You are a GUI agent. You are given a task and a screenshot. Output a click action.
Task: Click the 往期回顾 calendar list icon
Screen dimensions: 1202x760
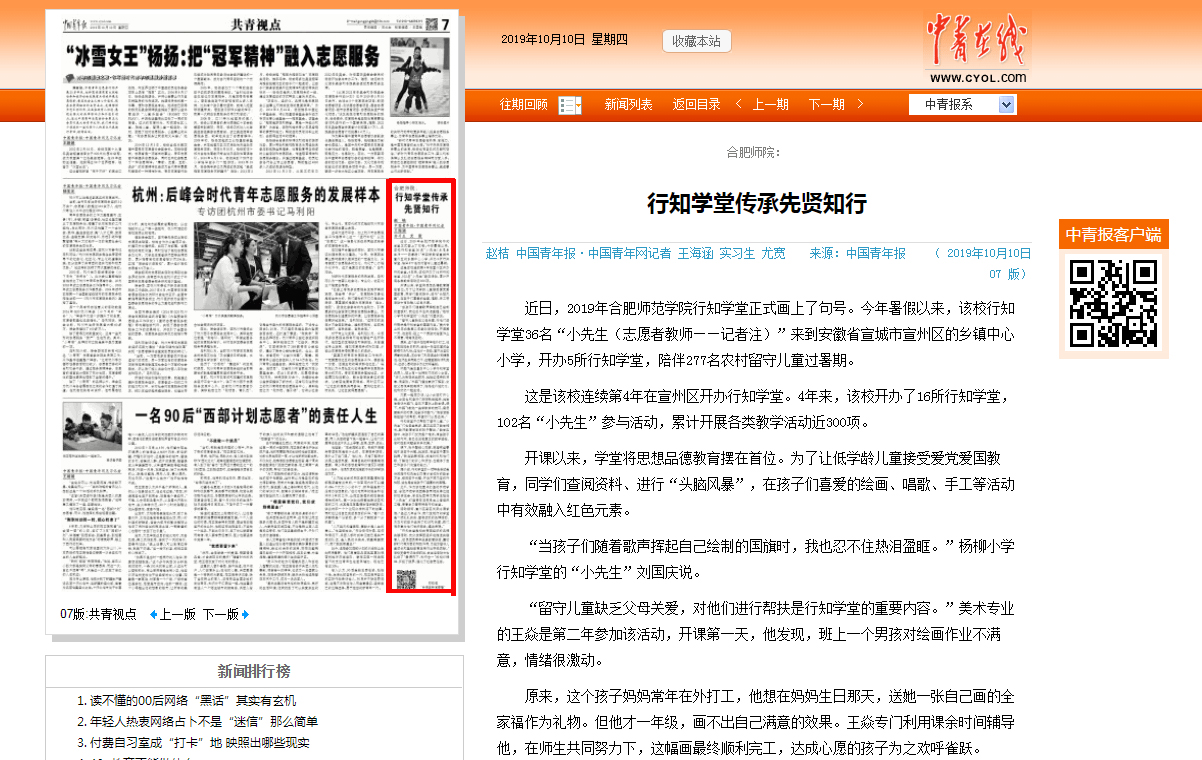[x=569, y=105]
